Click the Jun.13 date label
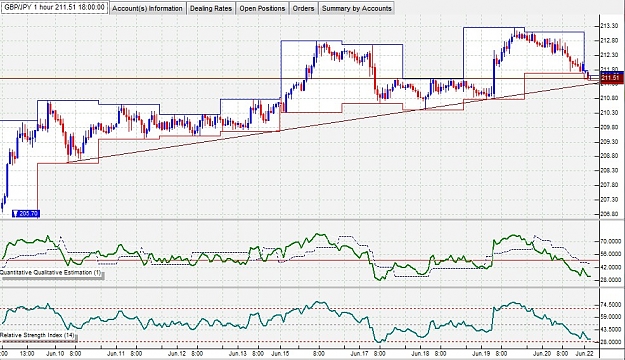The image size is (625, 360). click(x=238, y=354)
